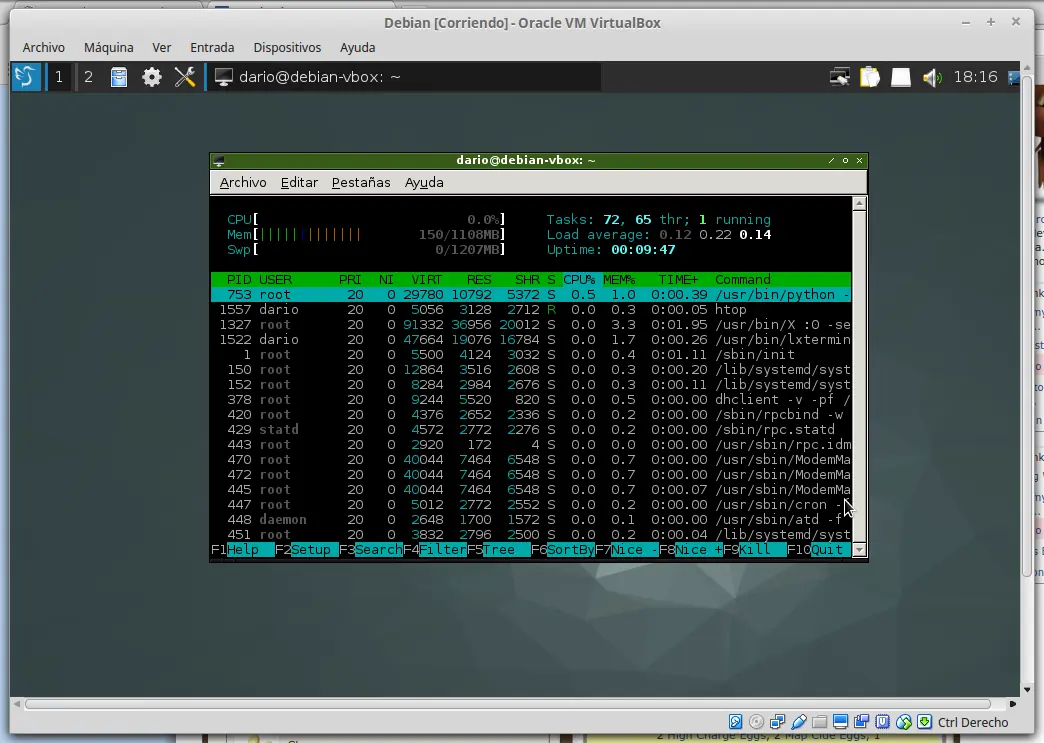Click the USB devices indicator icon
This screenshot has height=743, width=1044.
798,722
